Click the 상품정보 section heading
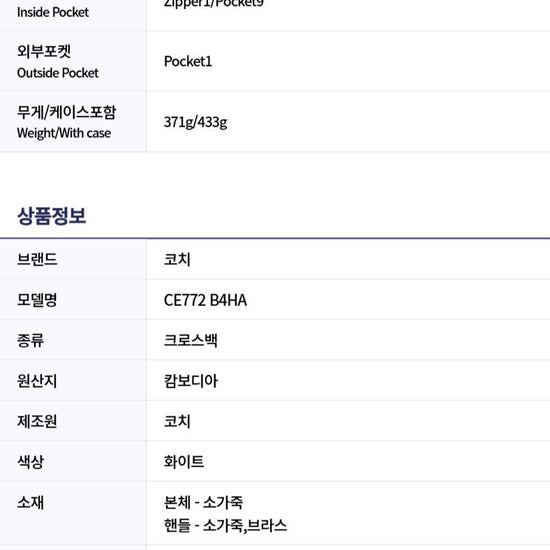This screenshot has width=550, height=550. (x=52, y=216)
